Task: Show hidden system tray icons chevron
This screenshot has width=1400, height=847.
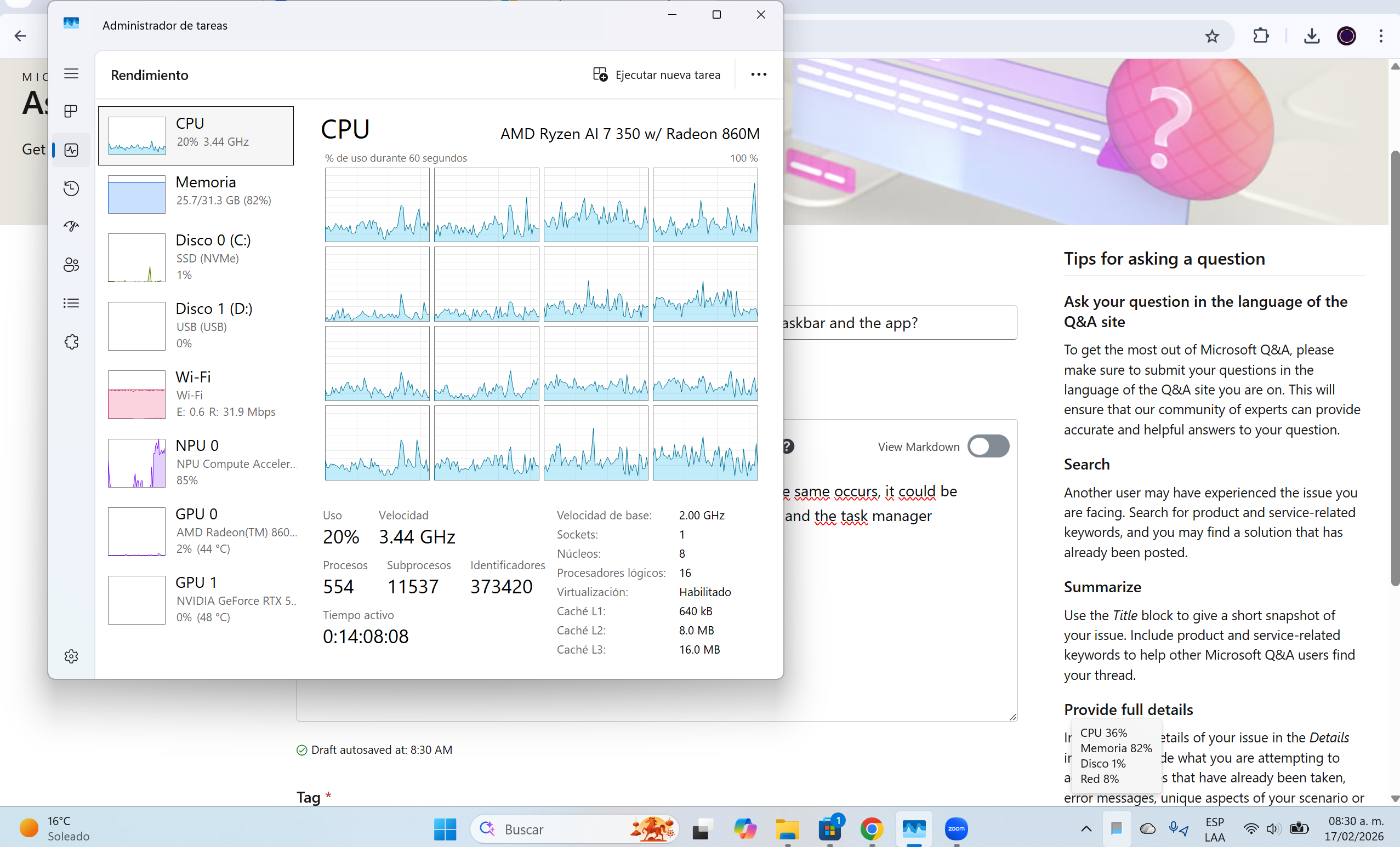Action: [1086, 829]
